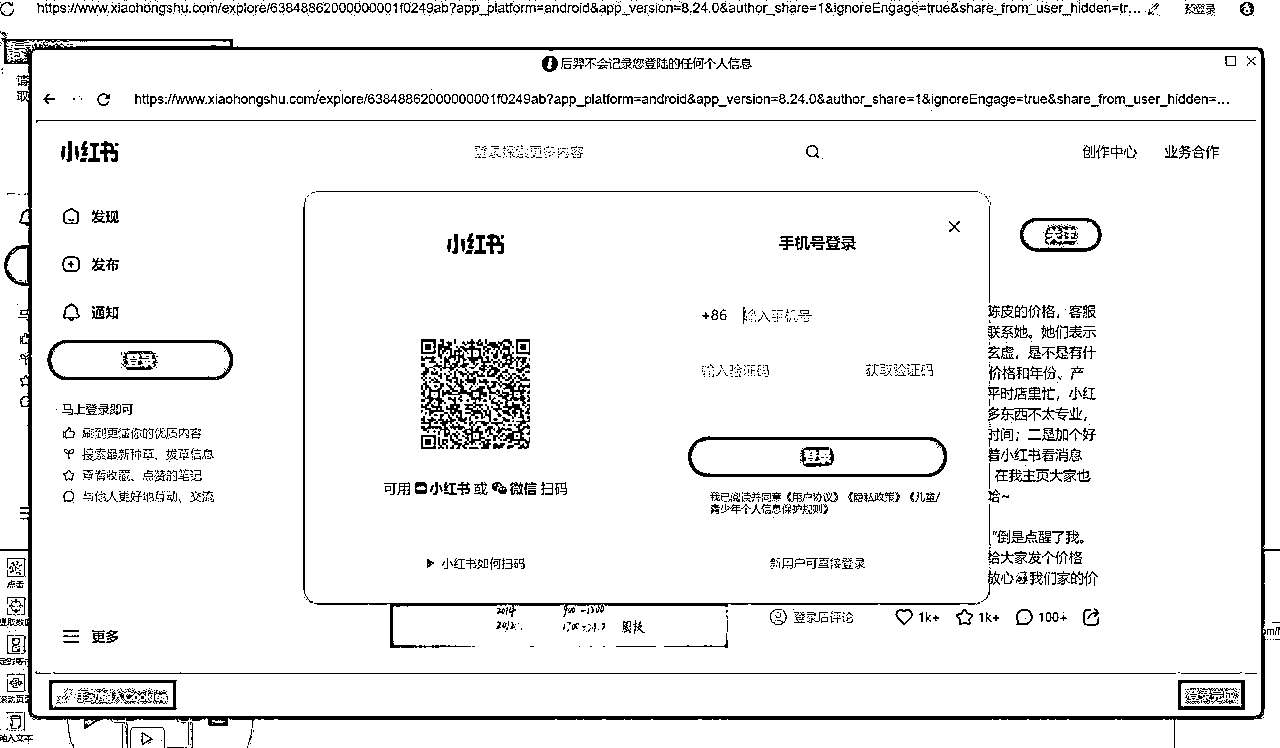The height and width of the screenshot is (748, 1280).
Task: Click the share icon after the comment count
Action: [x=1092, y=617]
